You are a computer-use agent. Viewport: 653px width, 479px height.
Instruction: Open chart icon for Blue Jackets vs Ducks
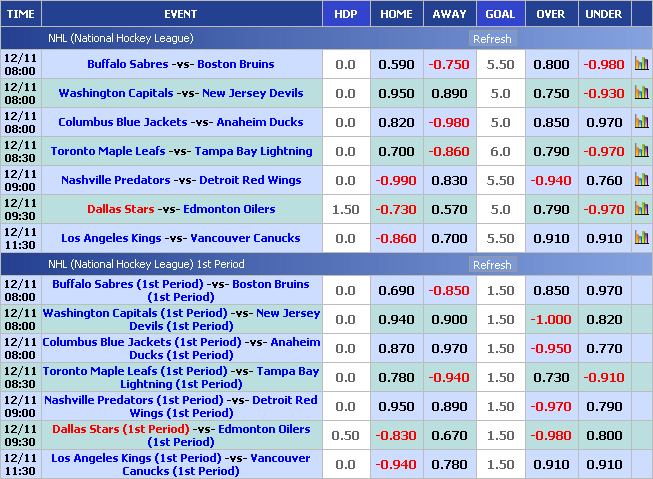[x=641, y=122]
